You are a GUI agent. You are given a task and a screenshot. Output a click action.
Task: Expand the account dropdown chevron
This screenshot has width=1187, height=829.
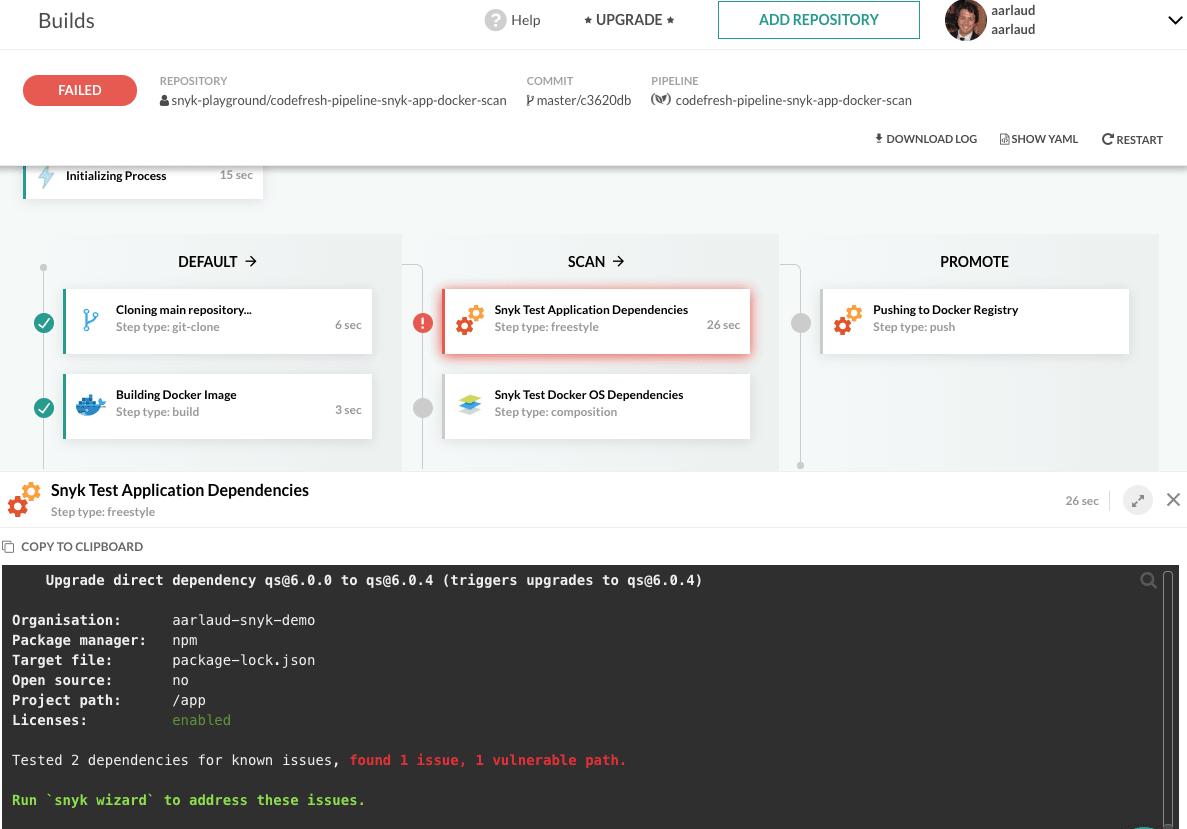(1175, 20)
